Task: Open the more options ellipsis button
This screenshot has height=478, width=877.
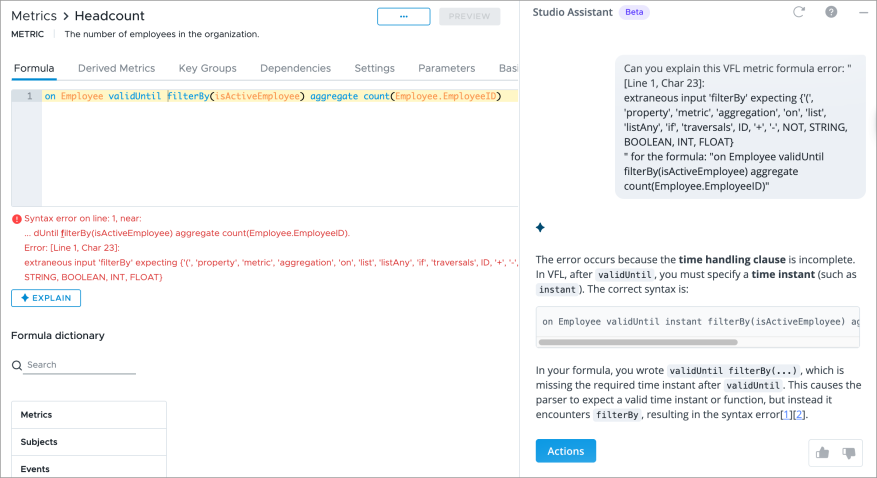Action: [x=403, y=16]
